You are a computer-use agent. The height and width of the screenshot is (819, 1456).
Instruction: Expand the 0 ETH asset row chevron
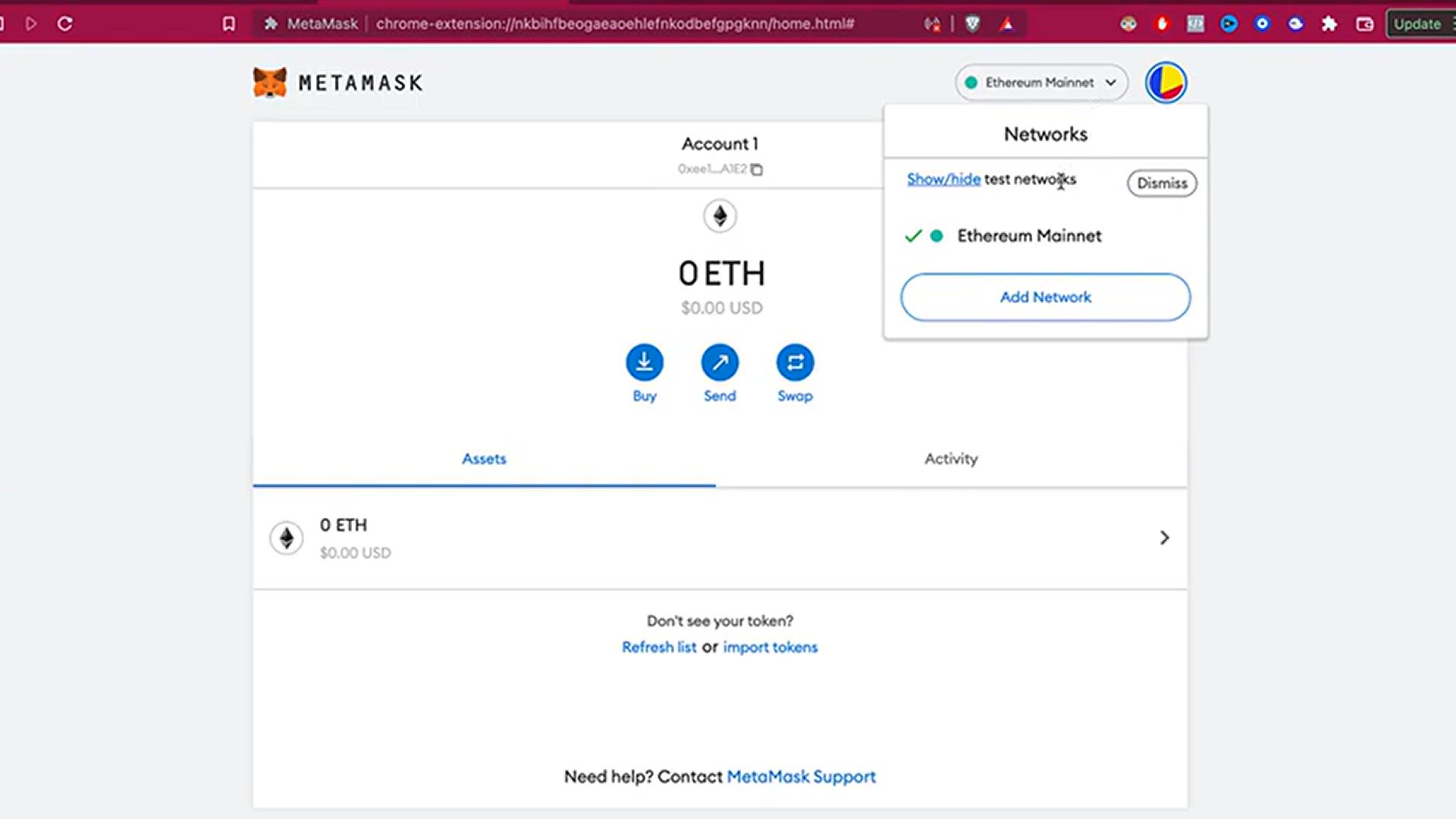pos(1165,538)
